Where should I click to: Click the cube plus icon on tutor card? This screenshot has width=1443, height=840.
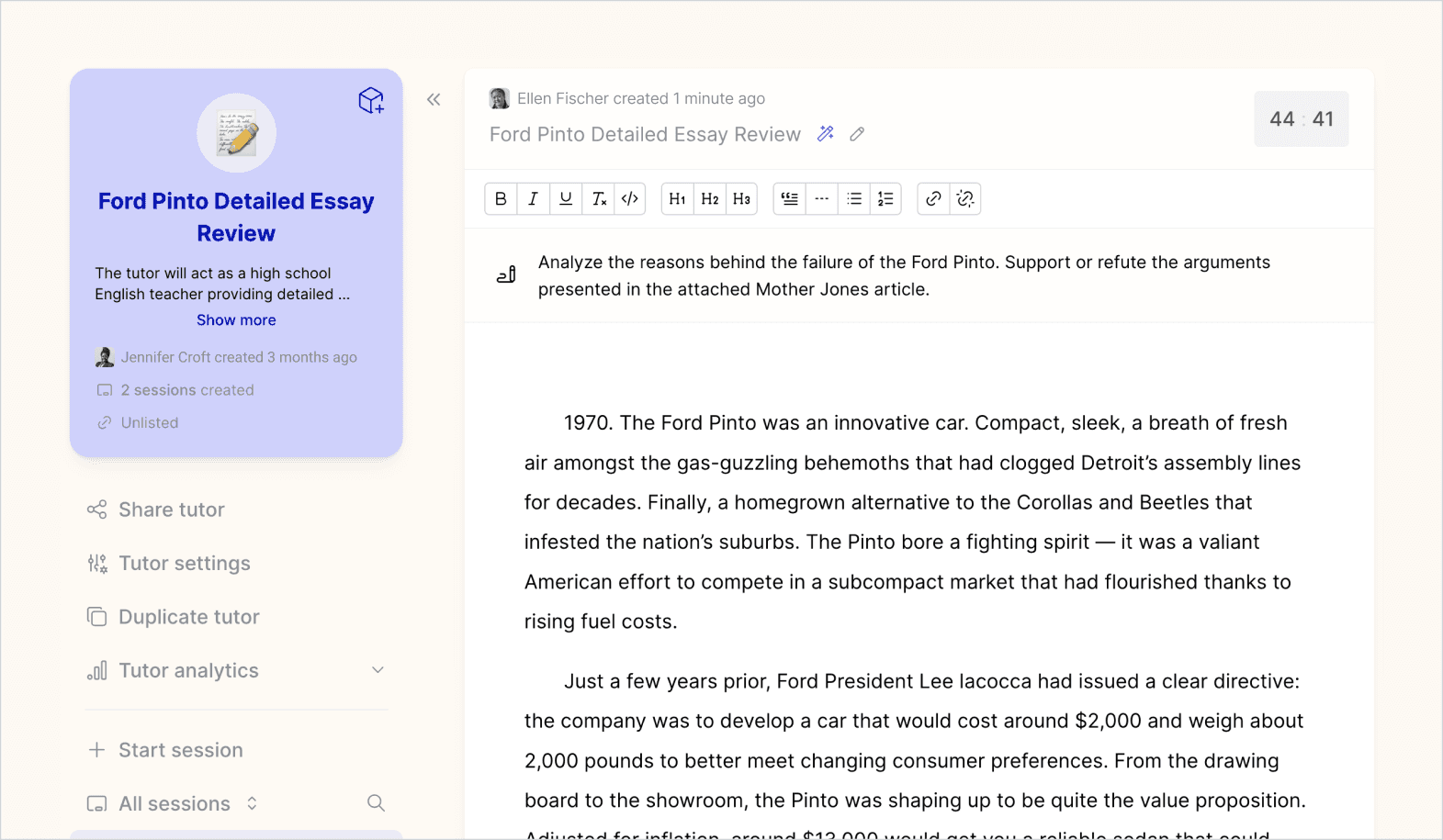371,100
